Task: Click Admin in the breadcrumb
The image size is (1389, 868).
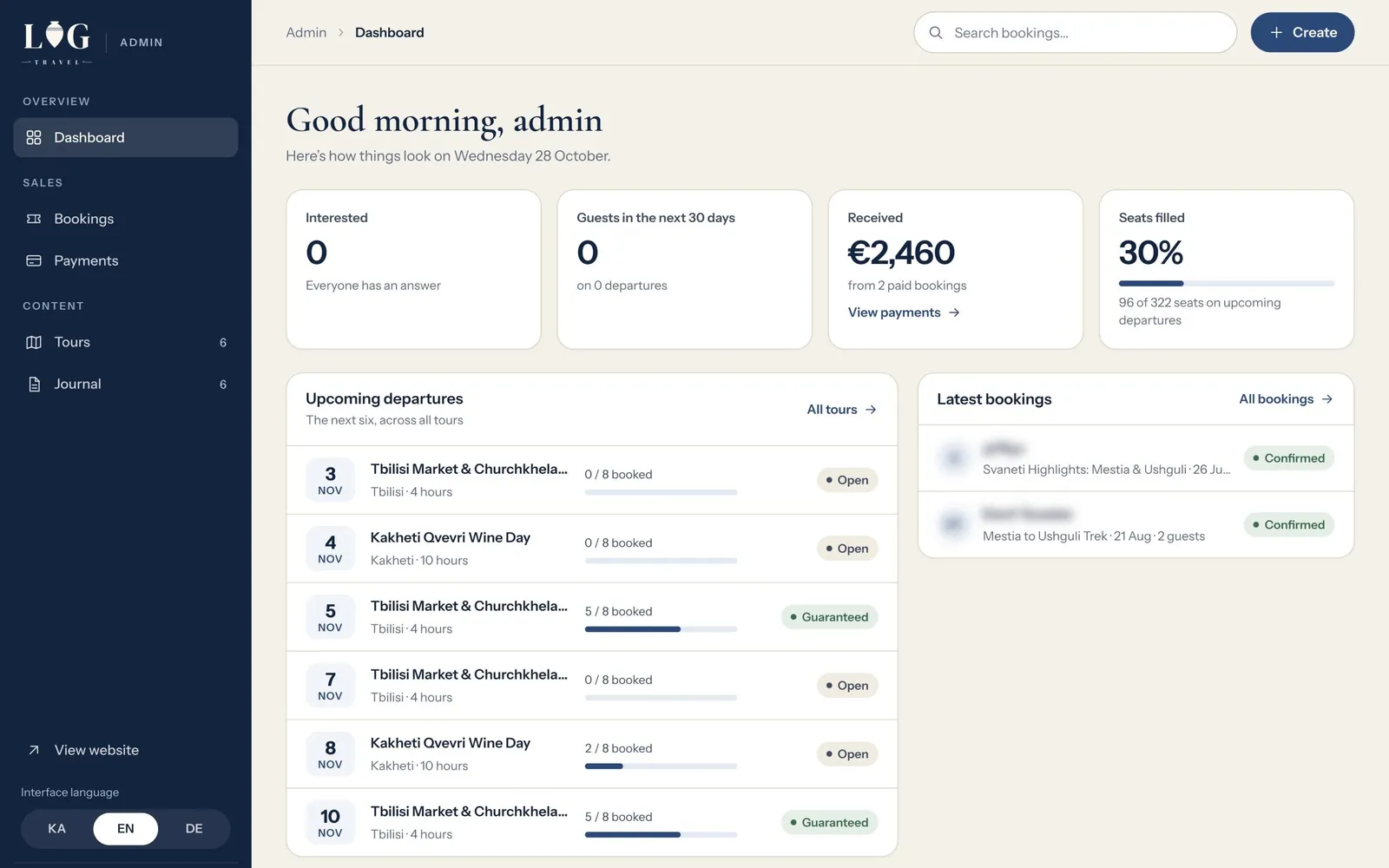Action: 306,33
